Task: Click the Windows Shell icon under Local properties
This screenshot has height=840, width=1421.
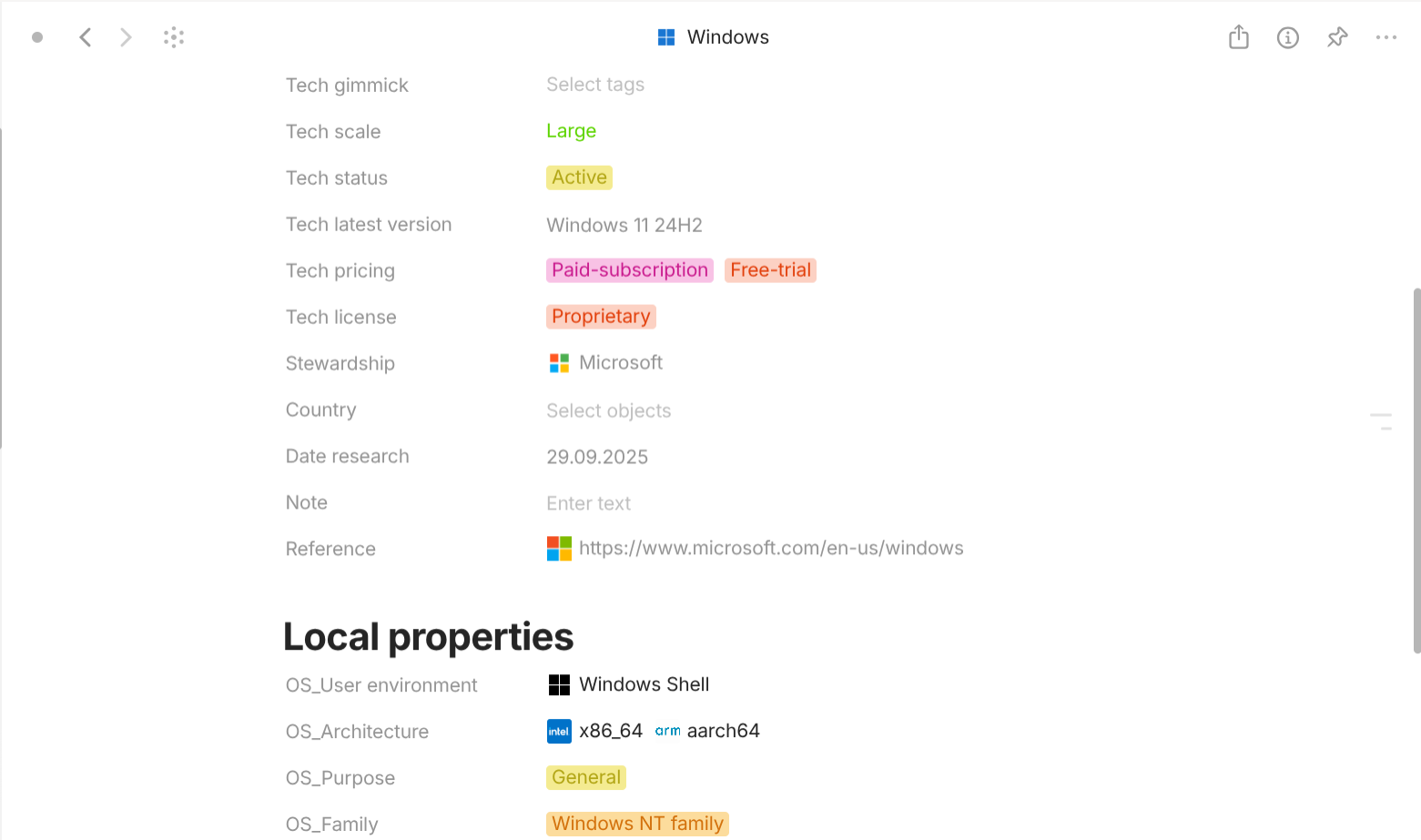Action: [x=559, y=683]
